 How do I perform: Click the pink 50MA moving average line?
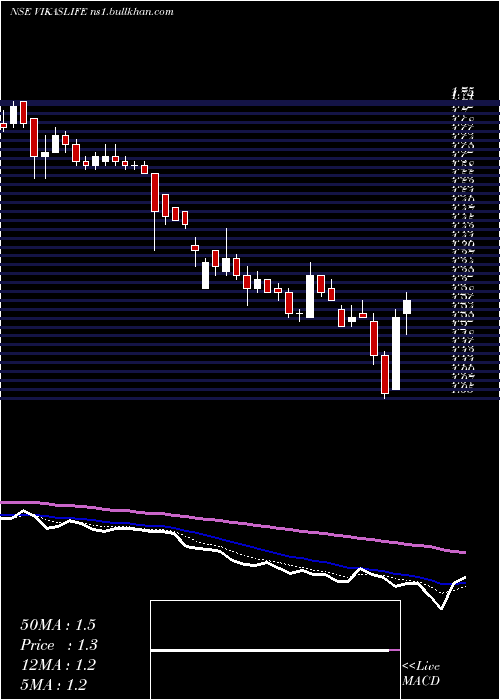[x=232, y=522]
